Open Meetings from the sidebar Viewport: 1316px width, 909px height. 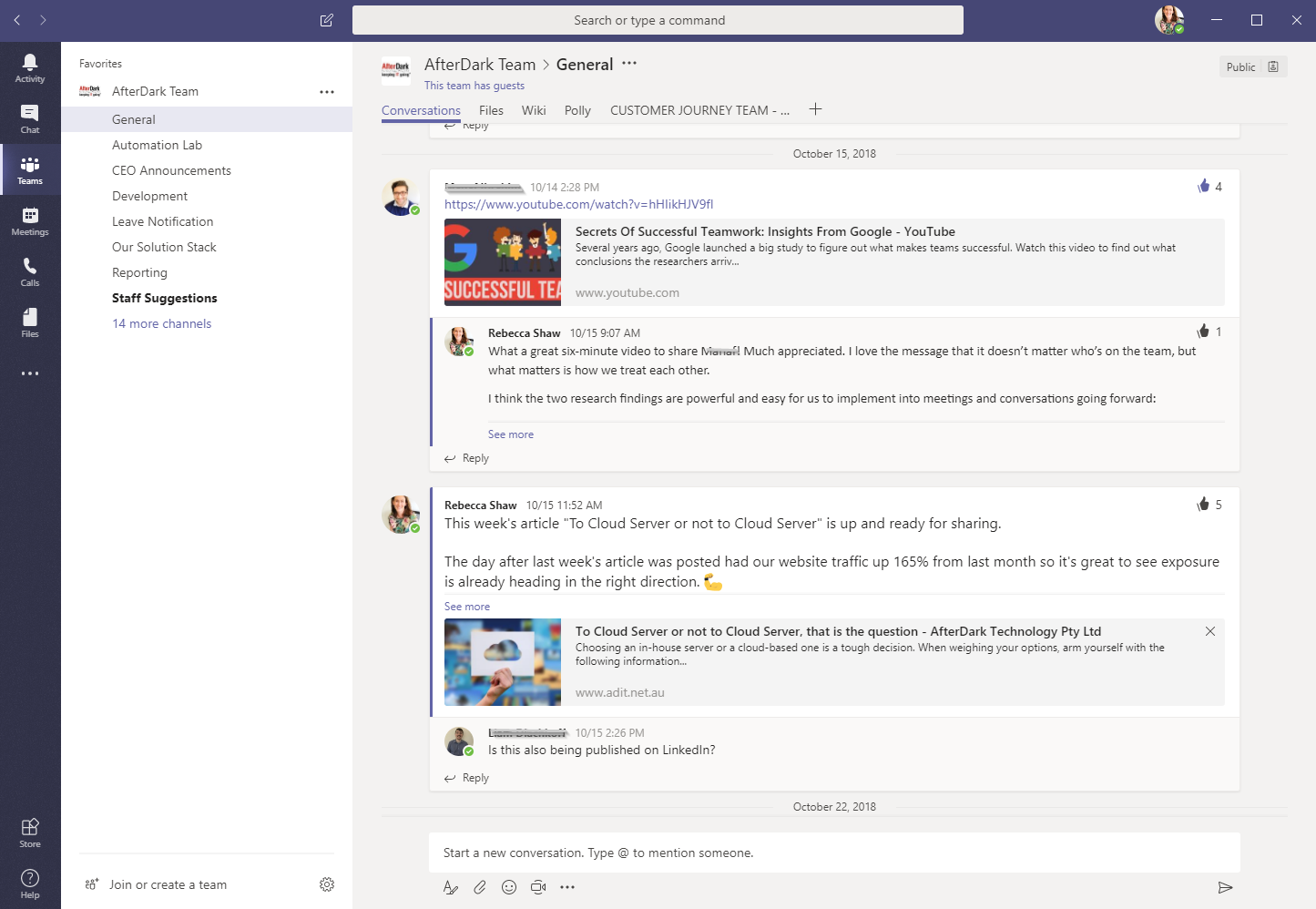click(x=30, y=219)
